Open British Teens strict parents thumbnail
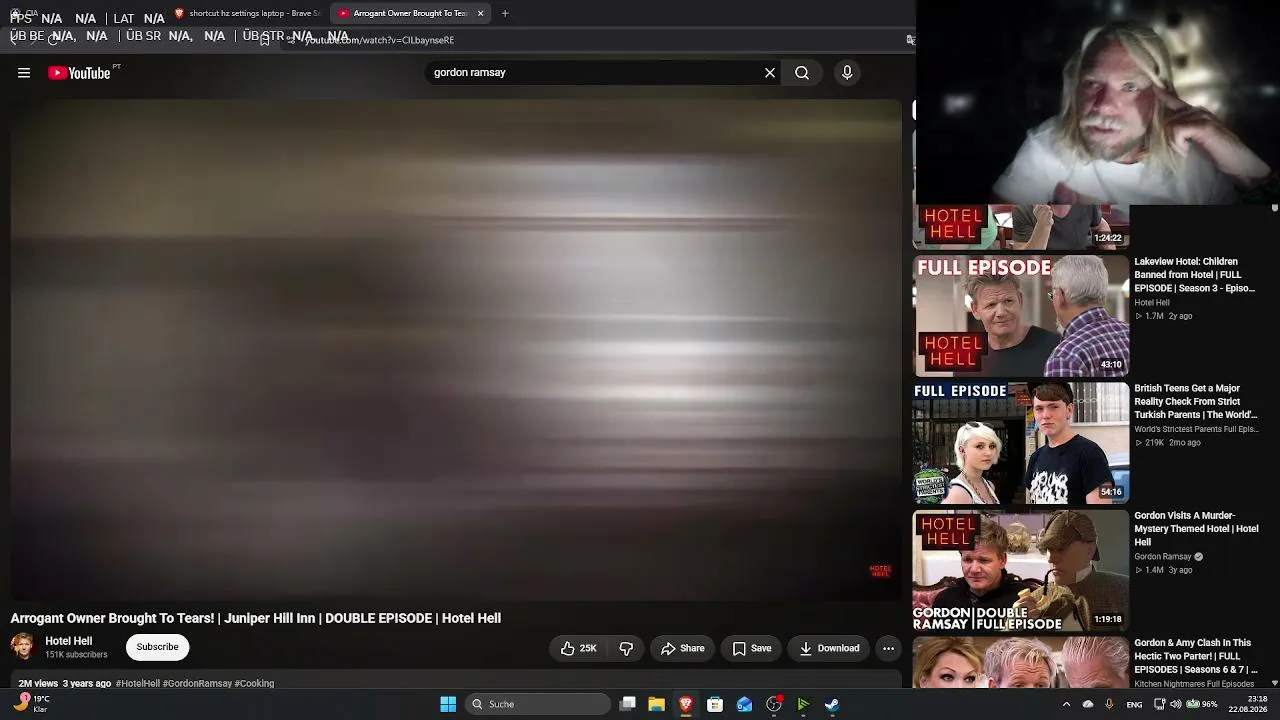This screenshot has height=720, width=1280. pyautogui.click(x=1020, y=443)
